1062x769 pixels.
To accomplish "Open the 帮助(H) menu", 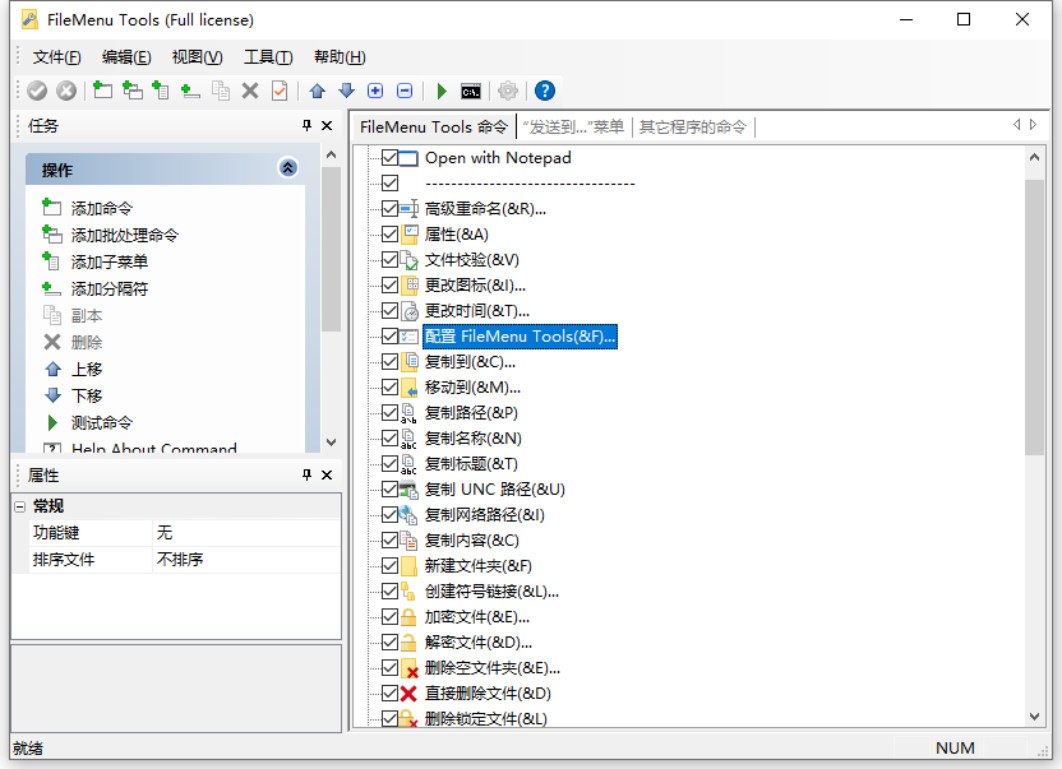I will pyautogui.click(x=339, y=57).
